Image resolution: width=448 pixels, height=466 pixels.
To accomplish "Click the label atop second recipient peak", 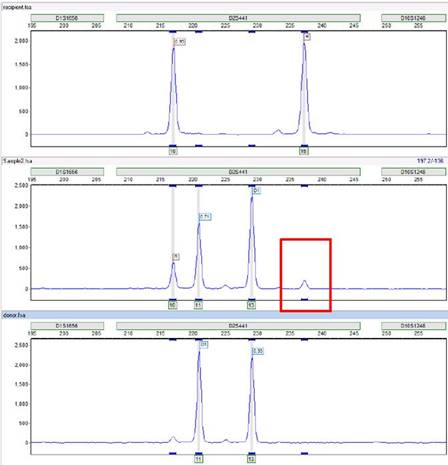I will (307, 37).
